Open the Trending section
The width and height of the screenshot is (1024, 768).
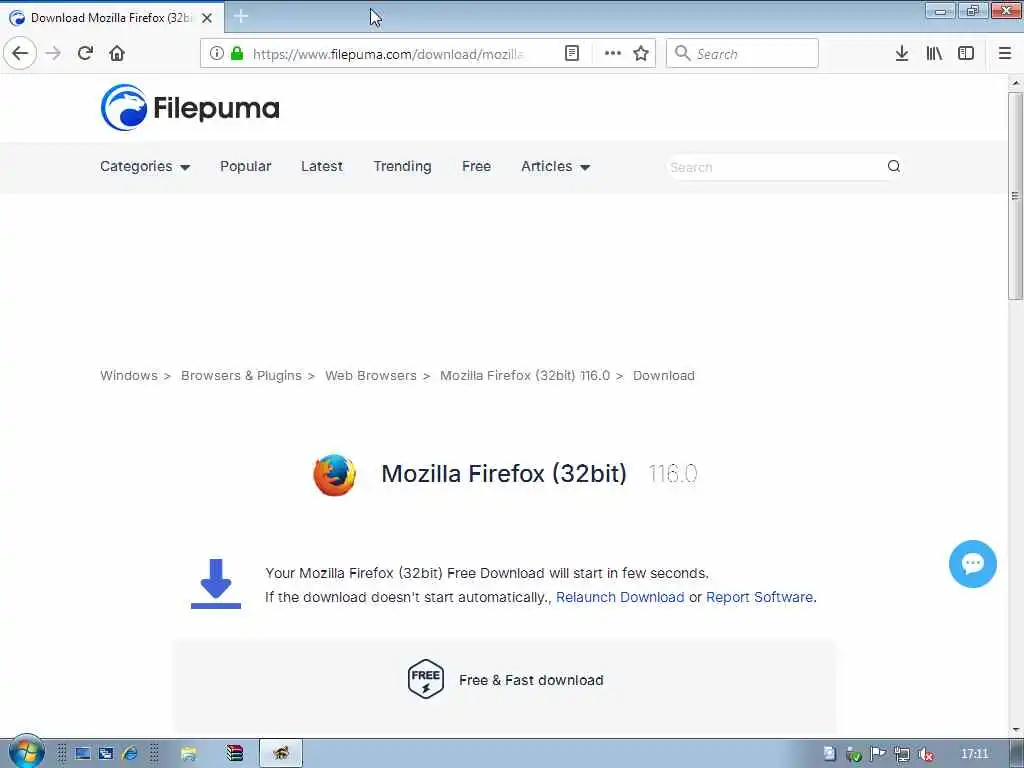(x=402, y=167)
